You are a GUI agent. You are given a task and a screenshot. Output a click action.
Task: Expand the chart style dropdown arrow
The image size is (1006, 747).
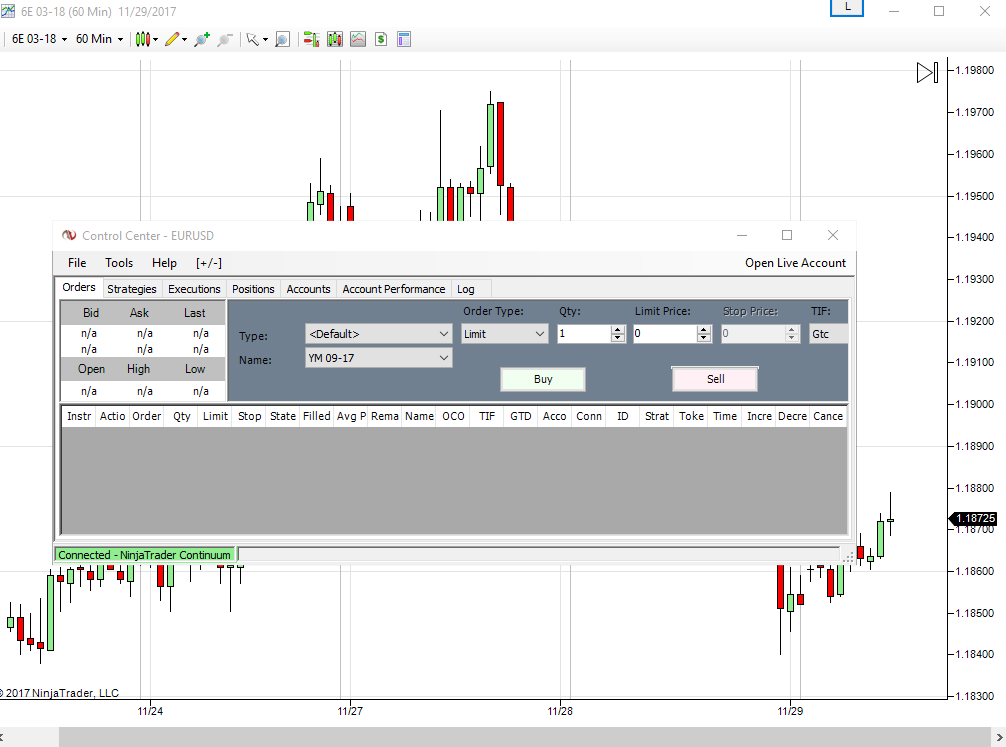click(155, 40)
